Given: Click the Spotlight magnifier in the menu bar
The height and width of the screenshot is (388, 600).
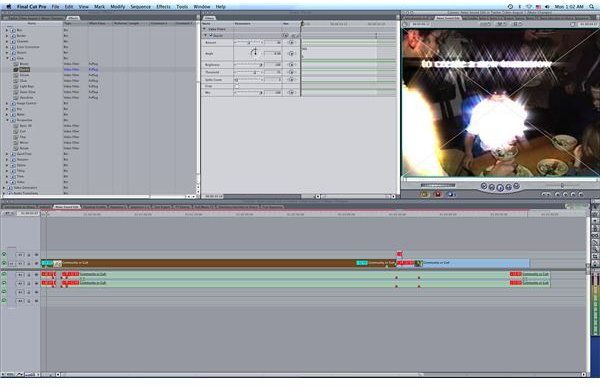Looking at the screenshot, I should click(x=592, y=7).
